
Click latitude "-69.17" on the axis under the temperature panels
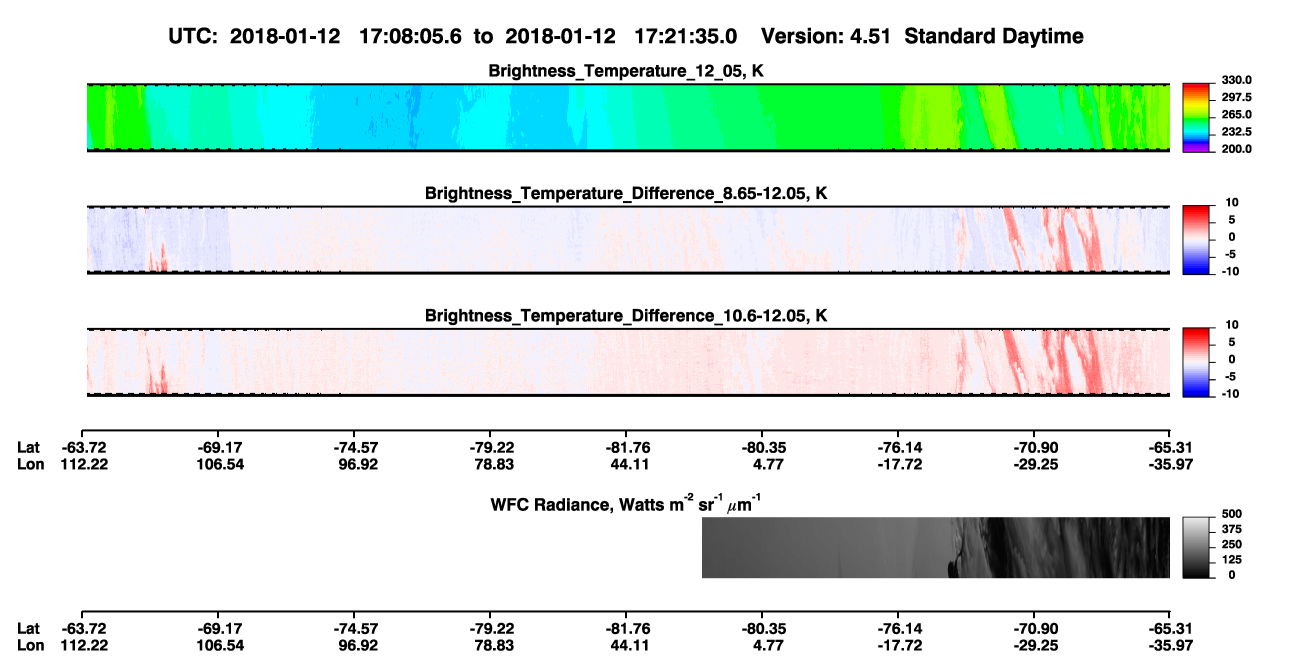tap(217, 448)
